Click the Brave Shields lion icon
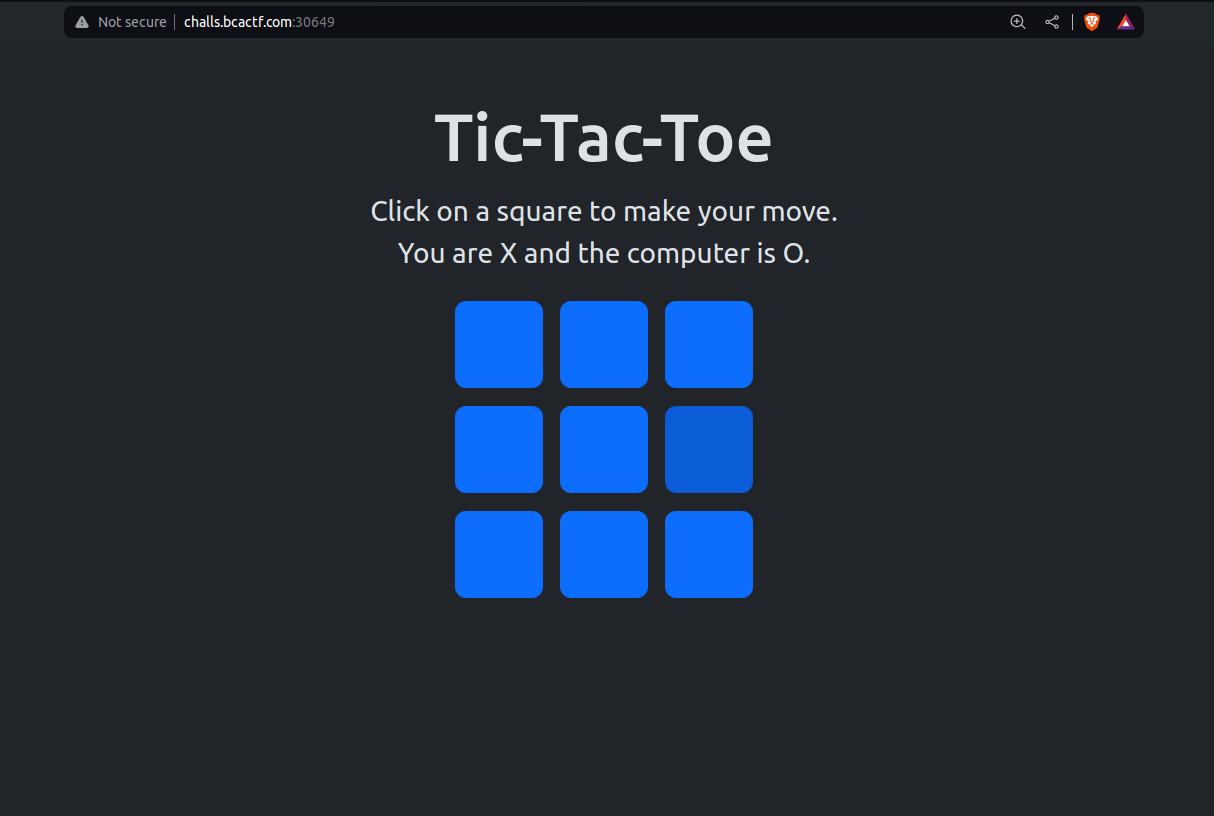This screenshot has width=1214, height=816. (1092, 22)
